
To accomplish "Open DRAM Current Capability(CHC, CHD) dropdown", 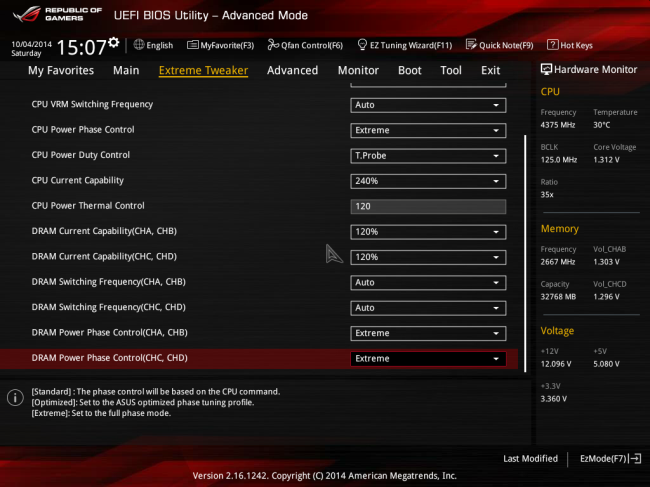I will click(428, 257).
